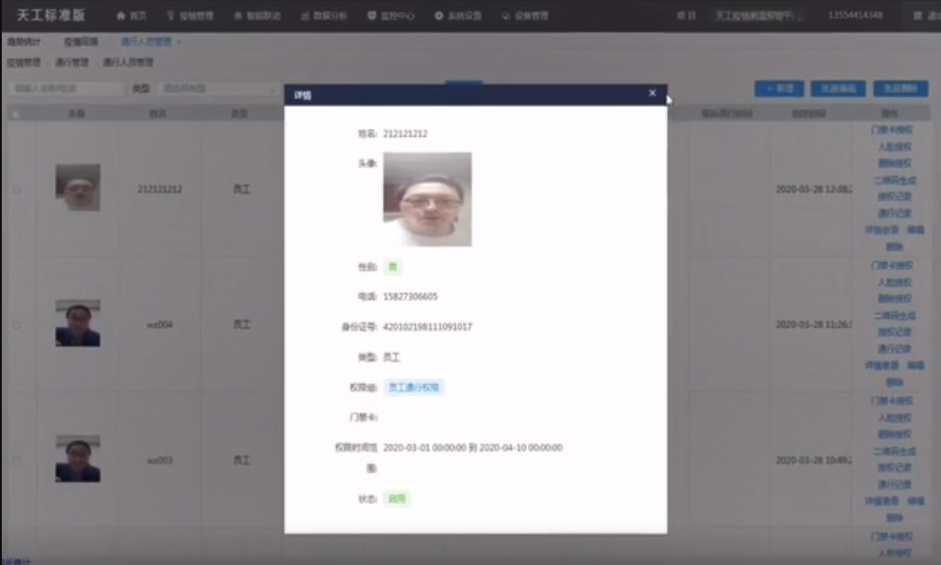The height and width of the screenshot is (565, 941).
Task: Click the face photo thumbnail of wz004
Action: tap(77, 324)
